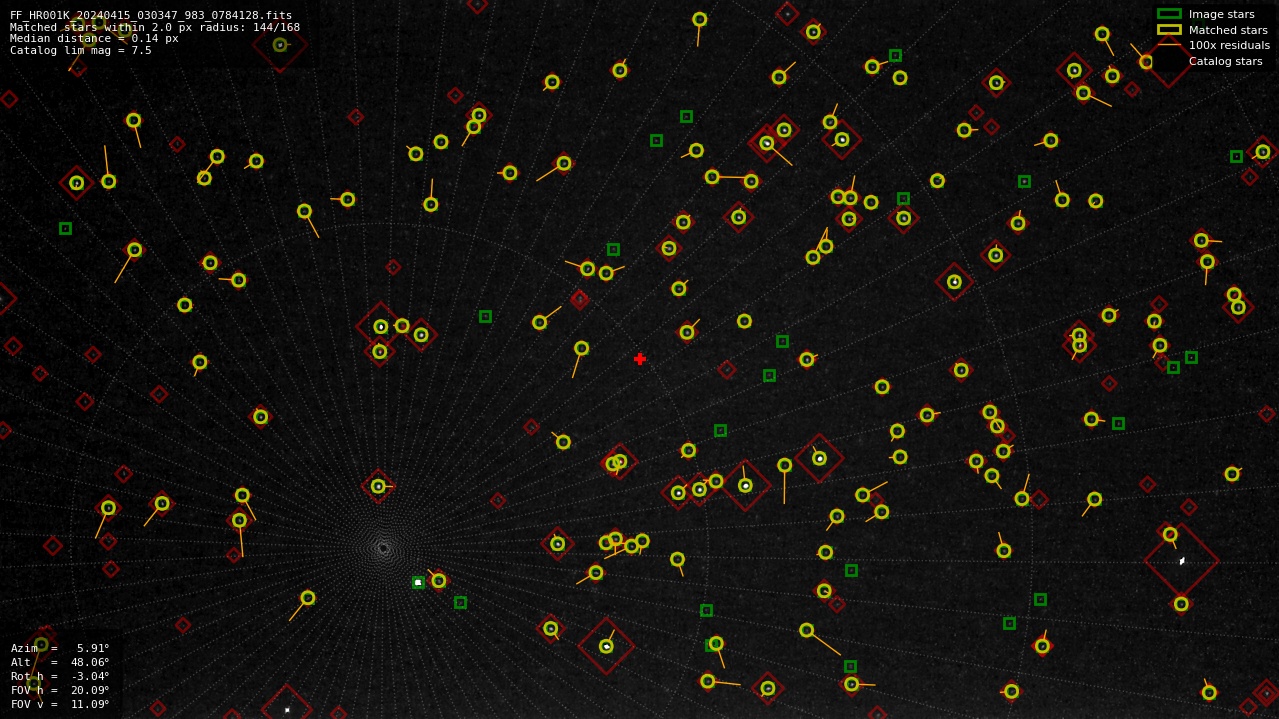Select the 'Matched stars' legend label

tap(1228, 30)
